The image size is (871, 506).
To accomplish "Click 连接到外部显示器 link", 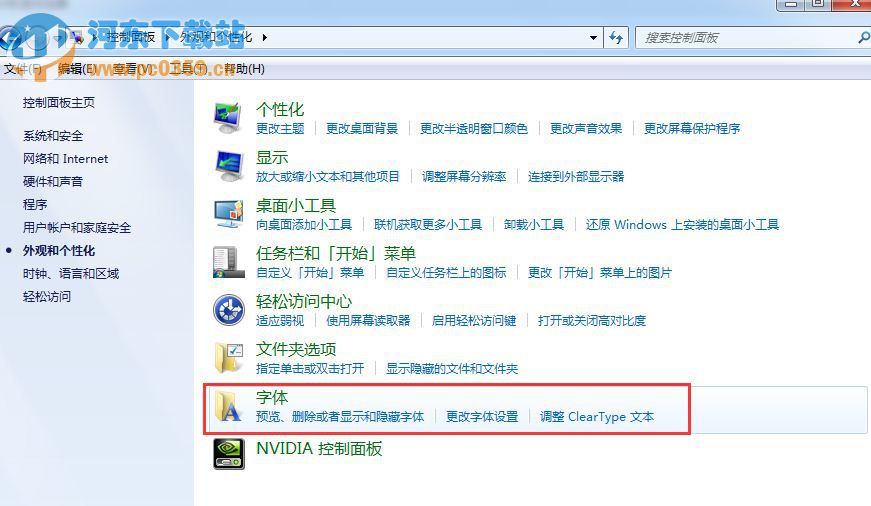I will (x=576, y=177).
